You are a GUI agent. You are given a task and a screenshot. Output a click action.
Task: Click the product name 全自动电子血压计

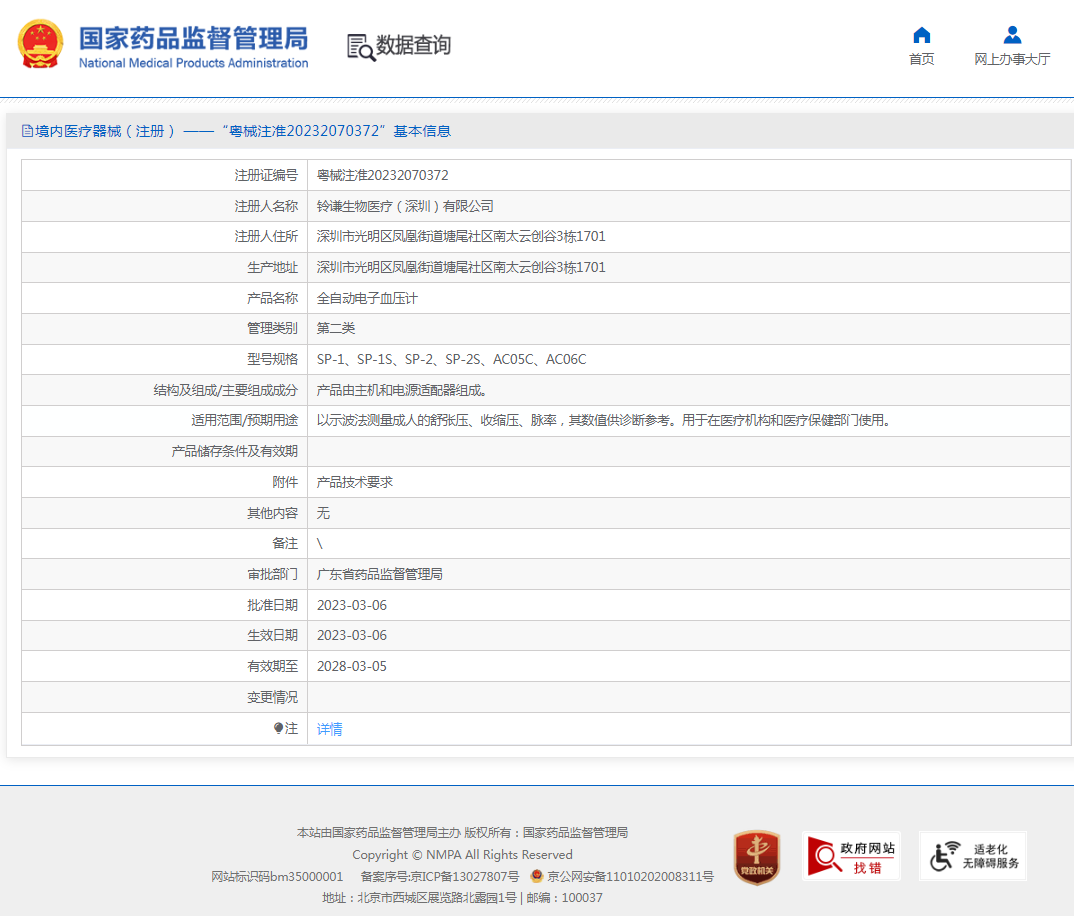click(x=367, y=298)
